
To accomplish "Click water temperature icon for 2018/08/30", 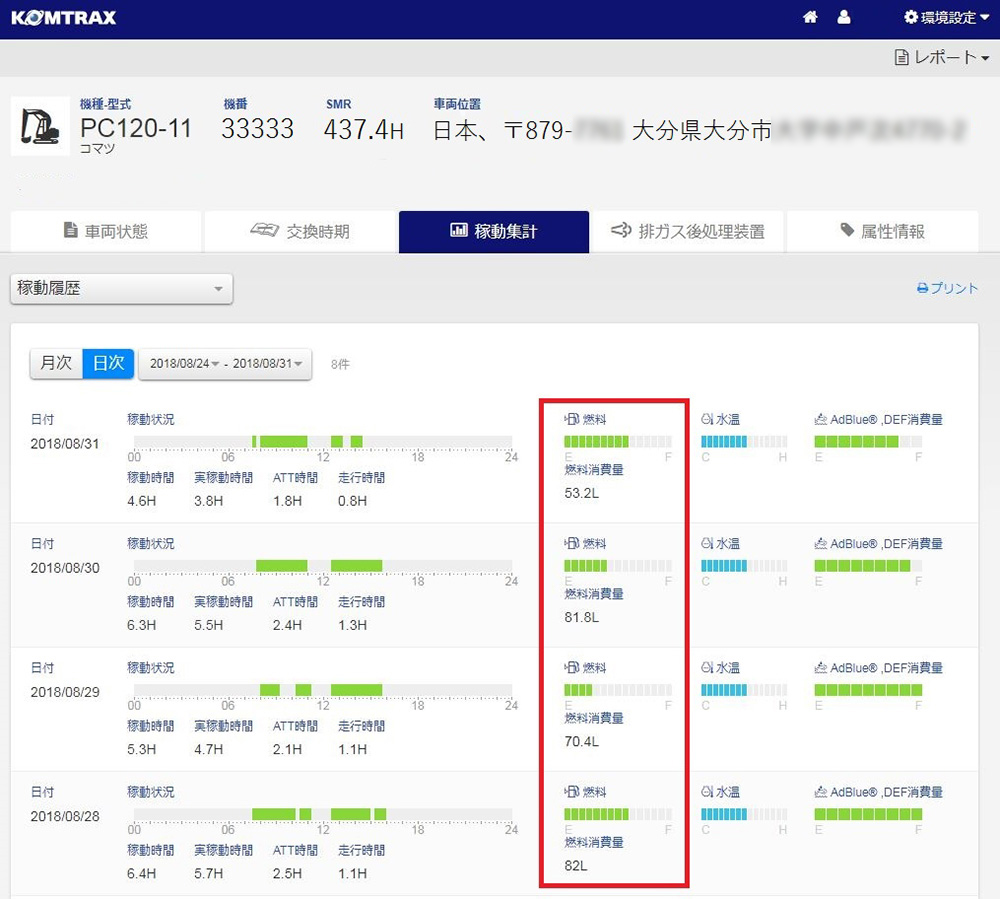I will click(x=708, y=544).
